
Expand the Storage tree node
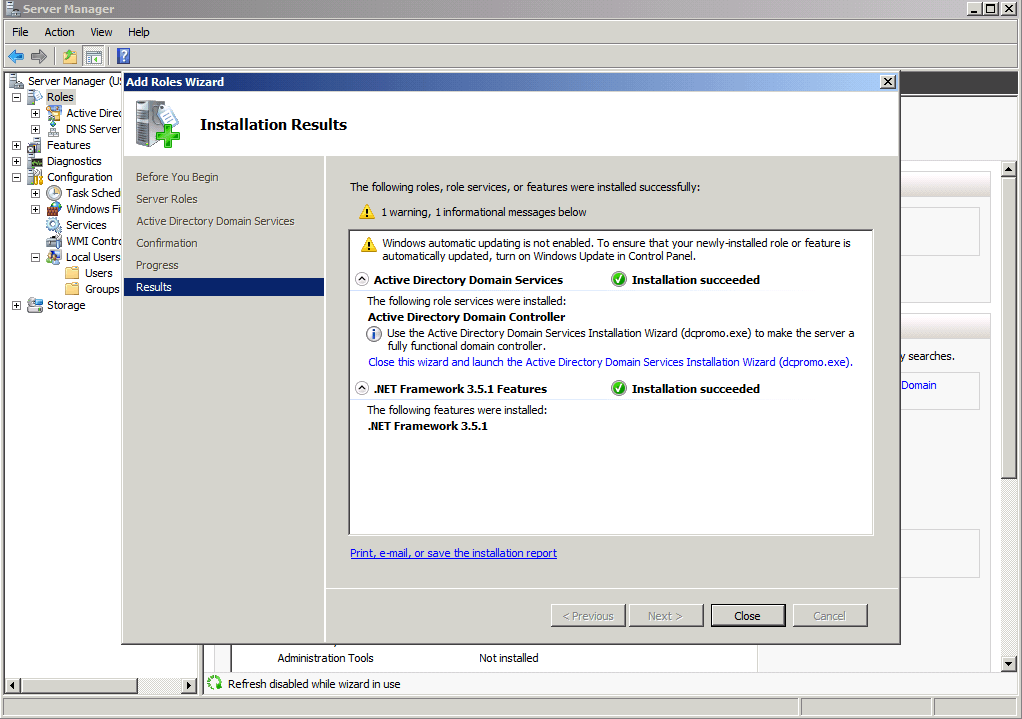(16, 305)
